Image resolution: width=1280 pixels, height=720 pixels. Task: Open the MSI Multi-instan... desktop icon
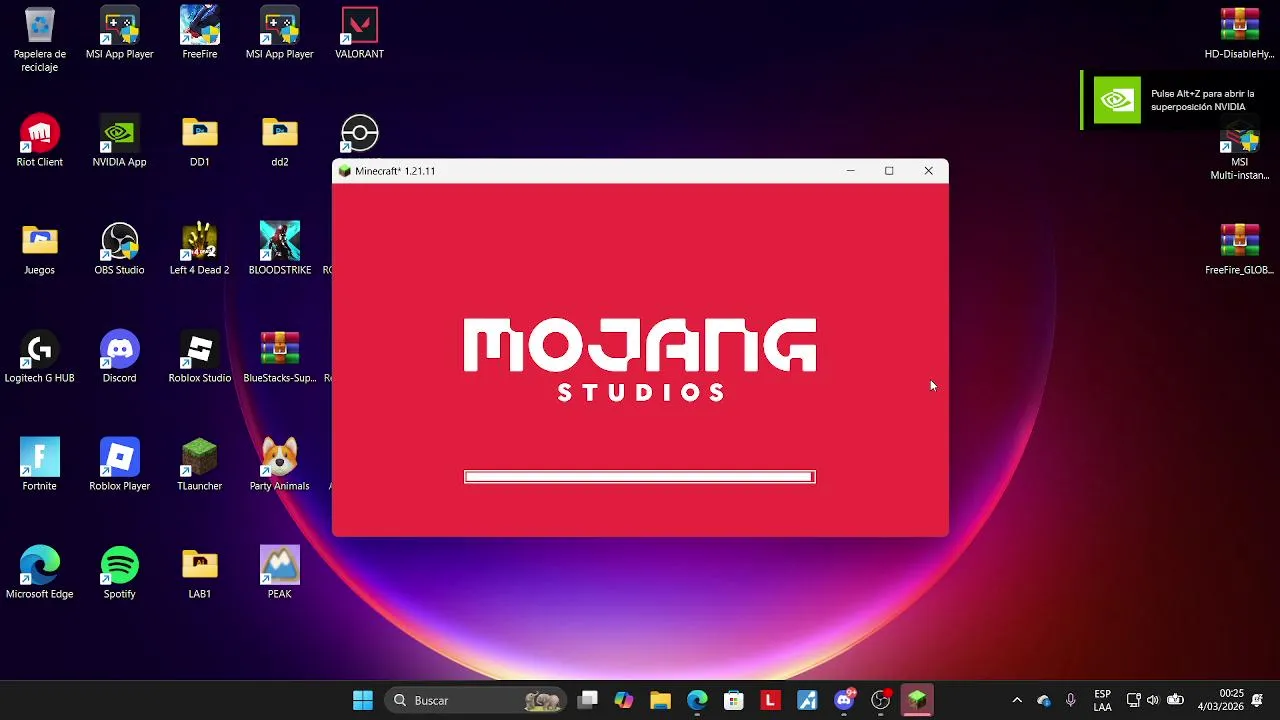[x=1240, y=151]
